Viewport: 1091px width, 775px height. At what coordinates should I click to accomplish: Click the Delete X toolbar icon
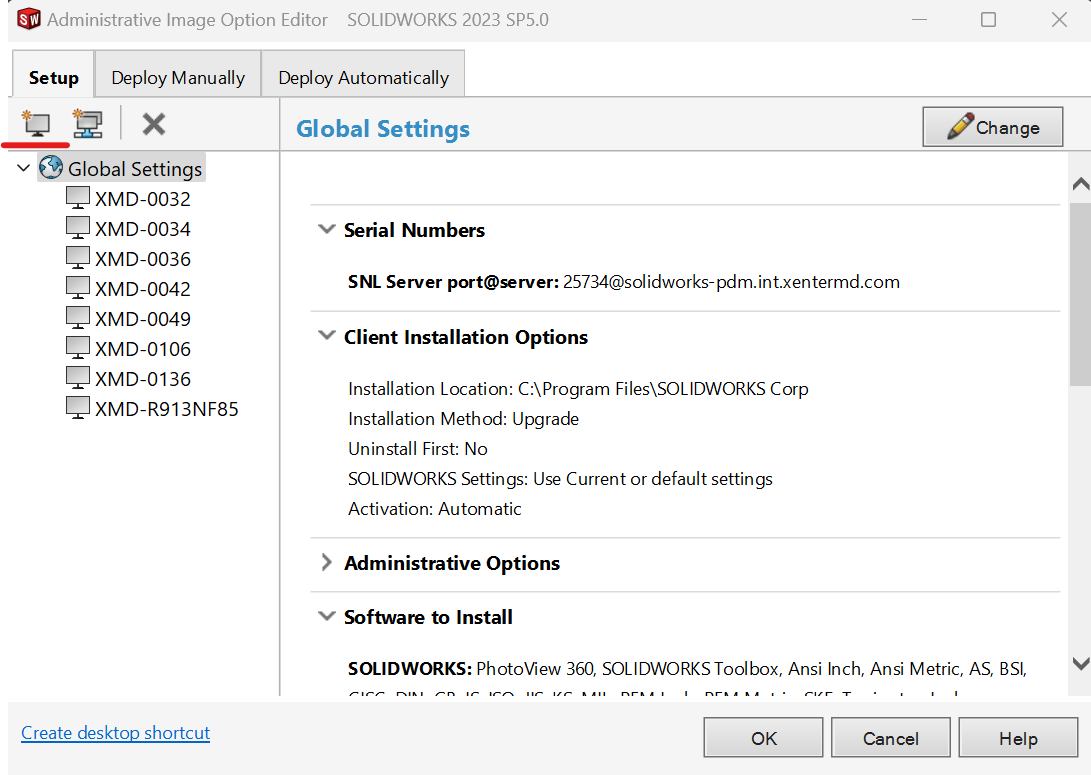153,124
